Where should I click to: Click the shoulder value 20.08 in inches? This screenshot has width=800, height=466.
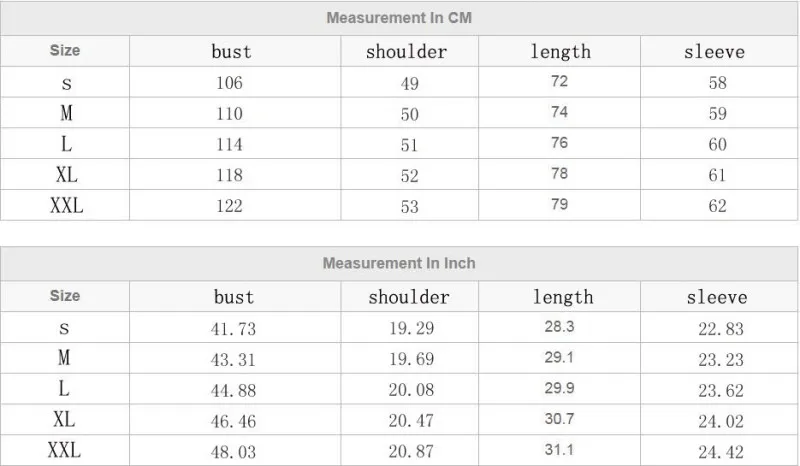(x=411, y=389)
